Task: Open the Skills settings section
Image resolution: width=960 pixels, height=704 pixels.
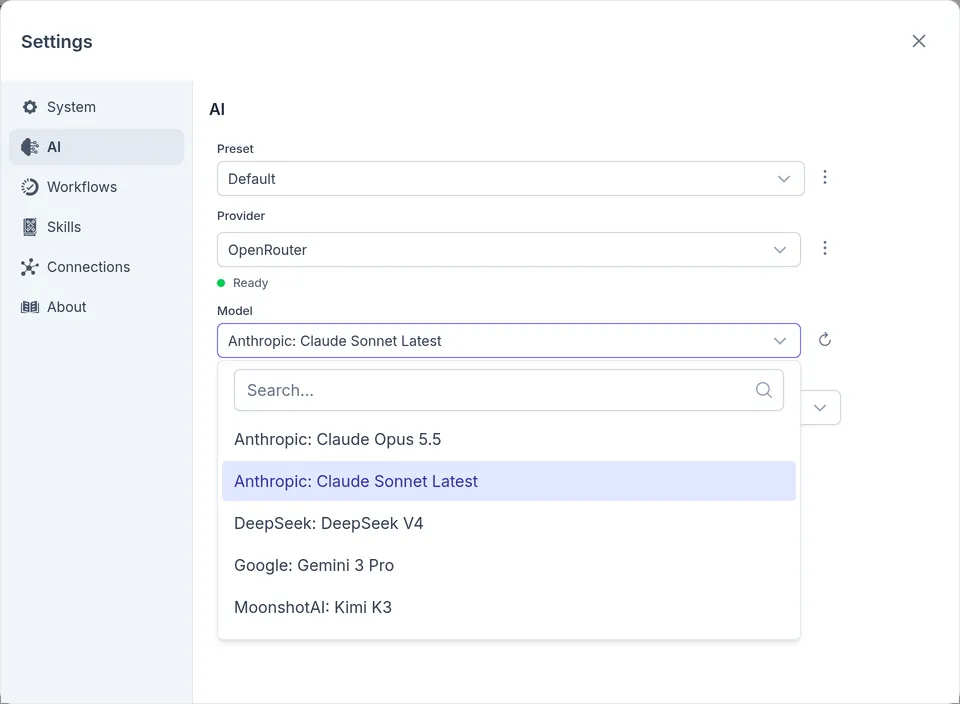Action: pyautogui.click(x=97, y=227)
